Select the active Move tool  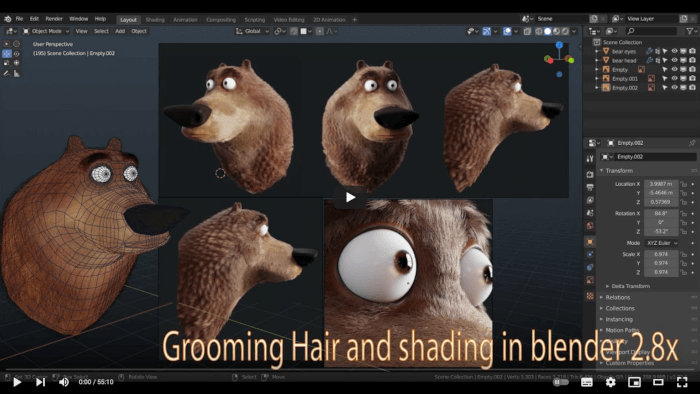pyautogui.click(x=6, y=54)
